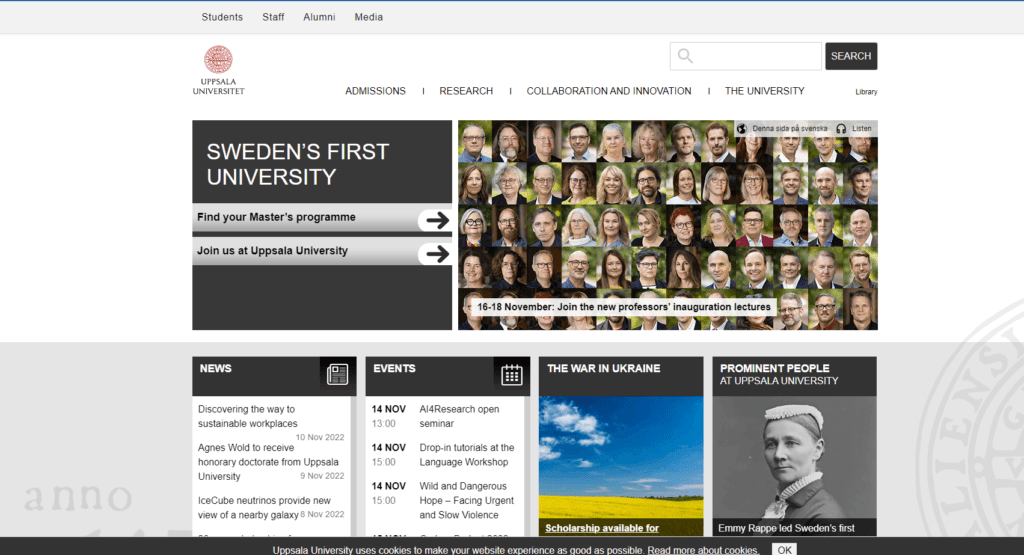The width and height of the screenshot is (1024, 555).
Task: Open the Library link
Action: tap(866, 92)
